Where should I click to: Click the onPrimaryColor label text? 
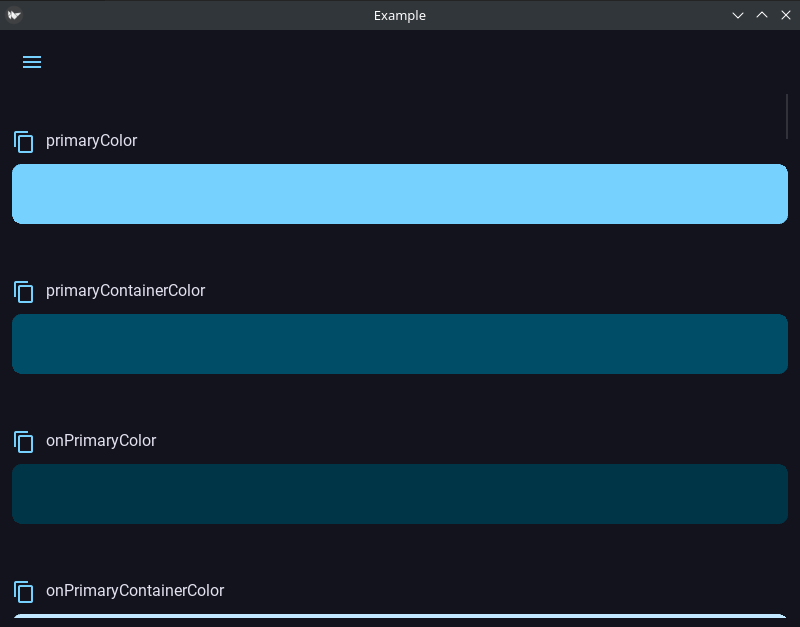coord(101,441)
